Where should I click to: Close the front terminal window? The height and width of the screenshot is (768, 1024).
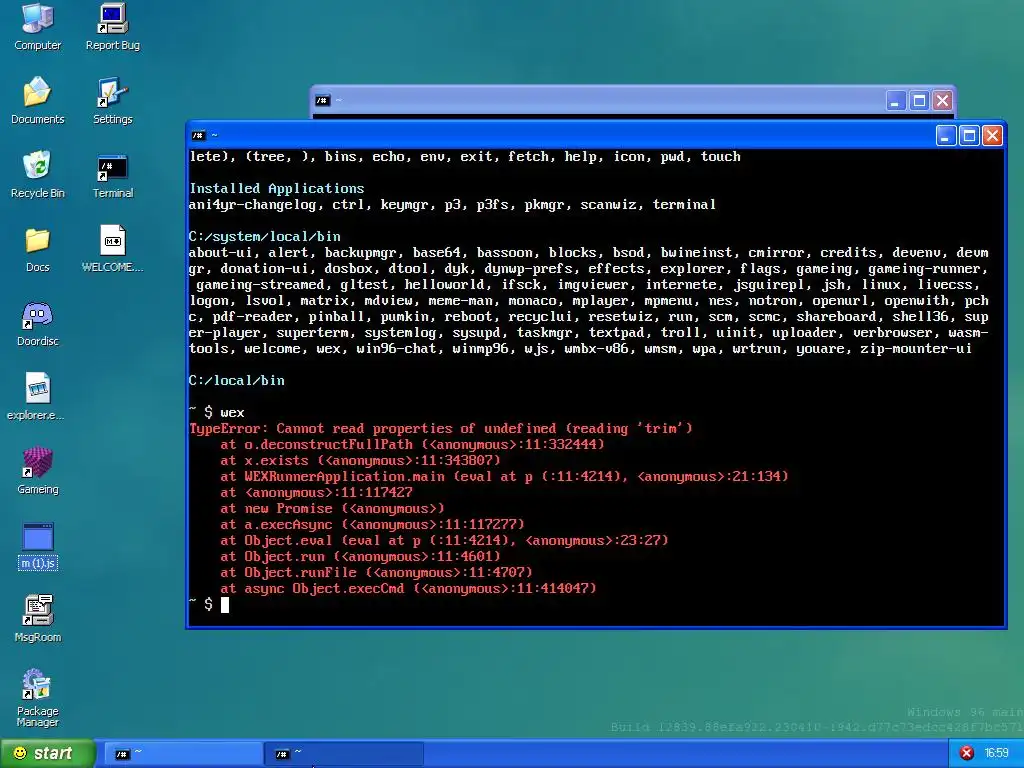(992, 136)
